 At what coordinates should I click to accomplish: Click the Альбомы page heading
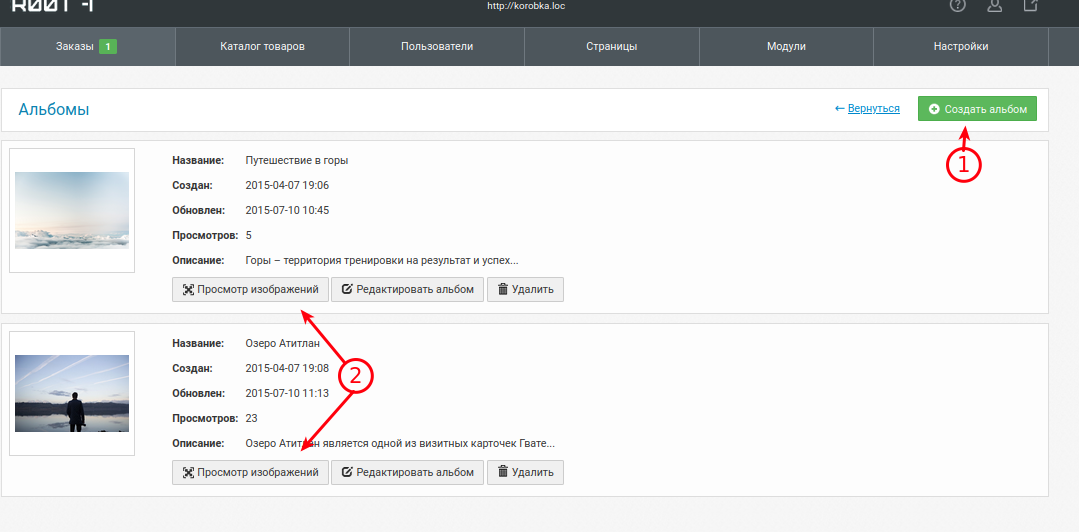54,109
